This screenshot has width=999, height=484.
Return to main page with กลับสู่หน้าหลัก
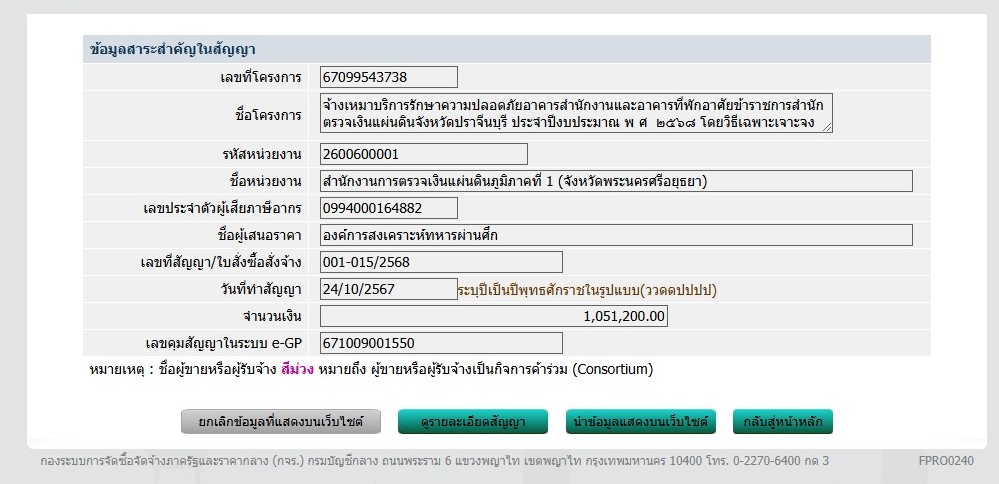tap(783, 422)
